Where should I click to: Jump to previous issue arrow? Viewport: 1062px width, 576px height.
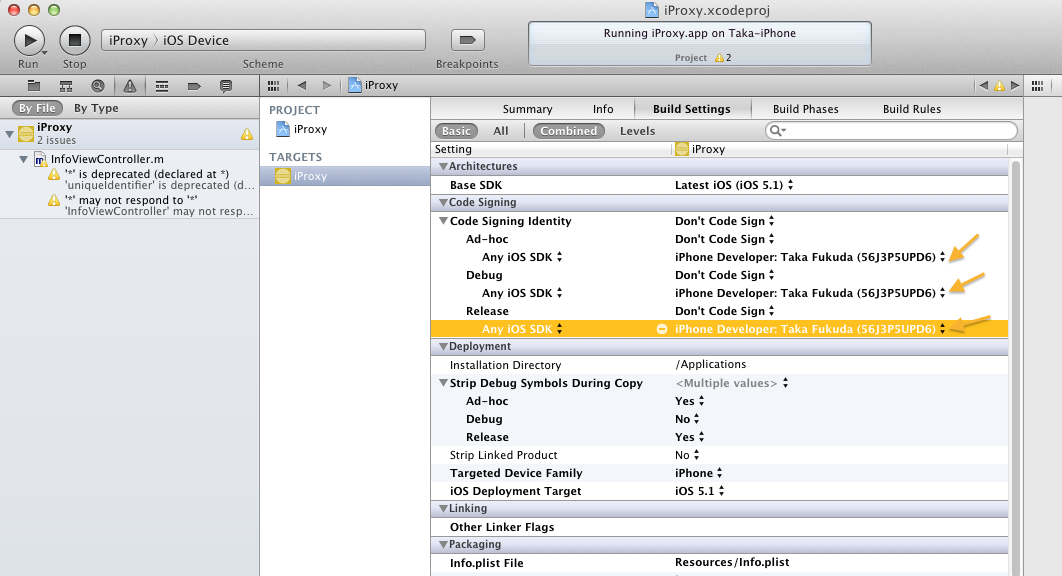[983, 85]
